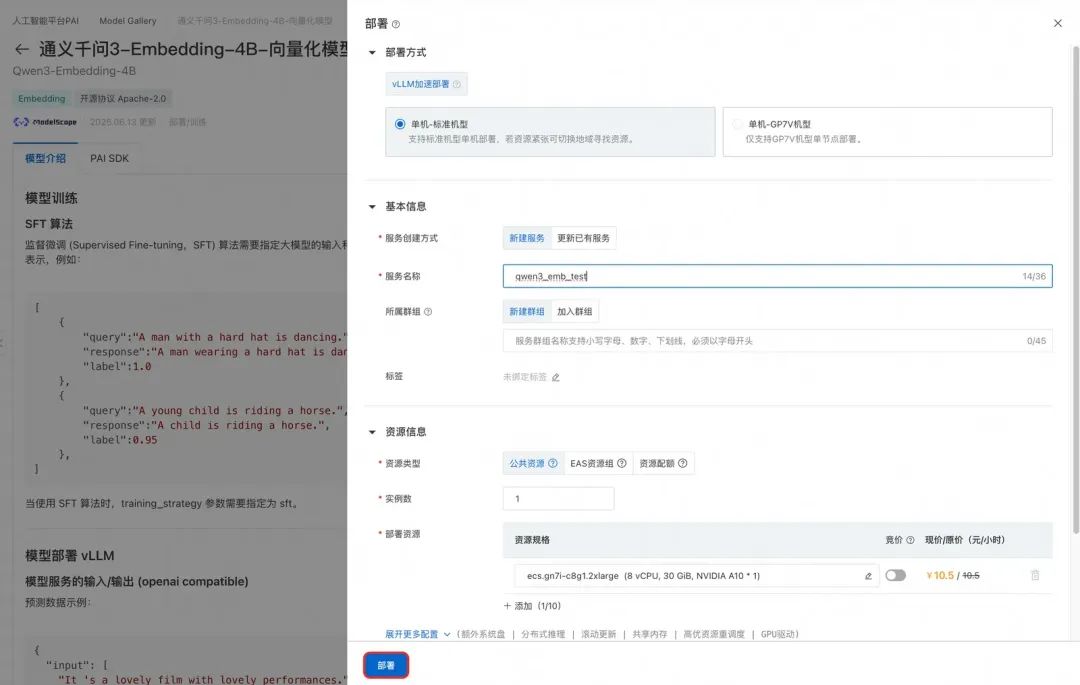Viewport: 1080px width, 685px height.
Task: Select 更新已有服务 creation mode
Action: [583, 238]
